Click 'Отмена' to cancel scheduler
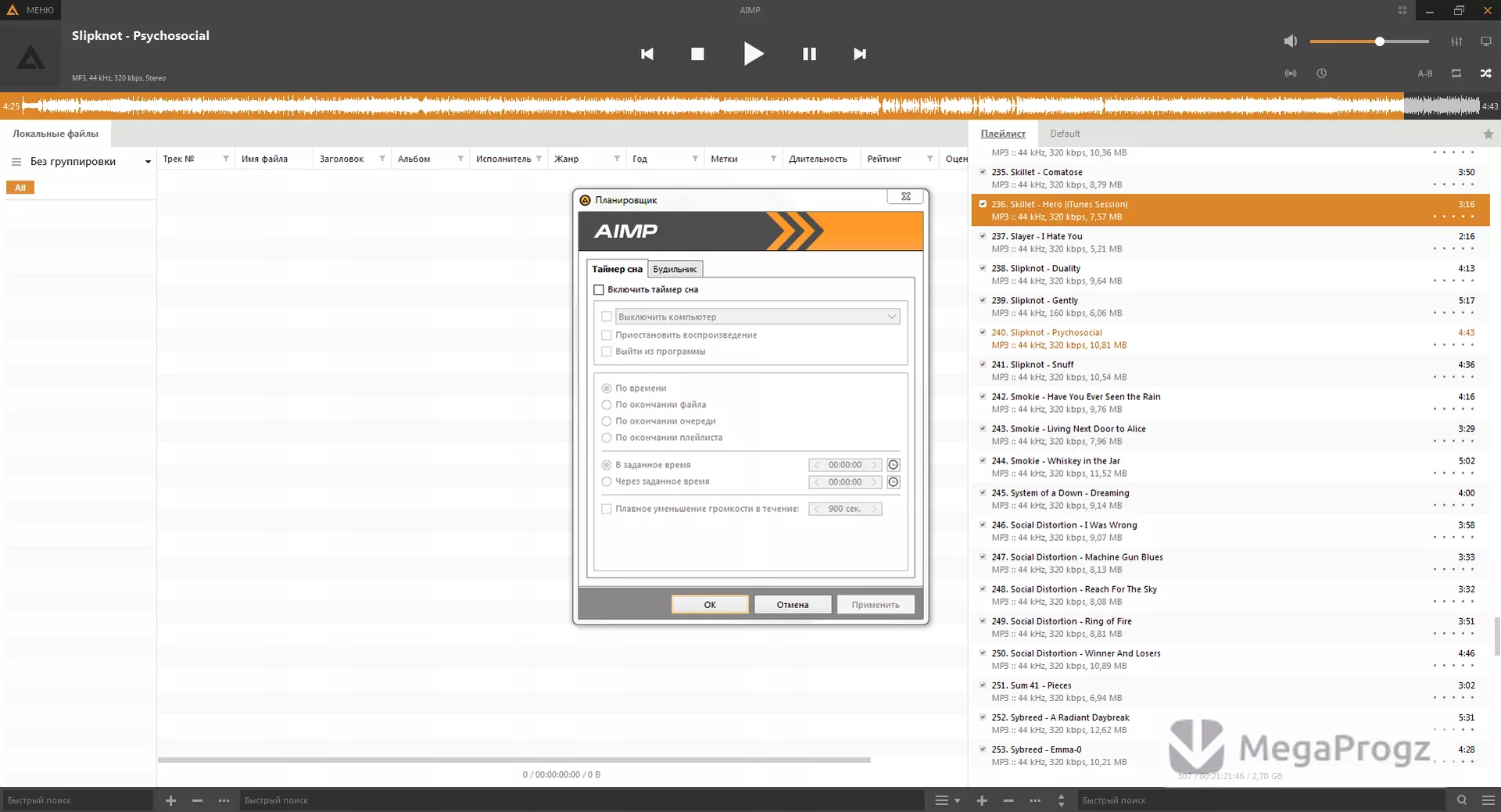Screen dimensions: 1501x812 (793, 605)
